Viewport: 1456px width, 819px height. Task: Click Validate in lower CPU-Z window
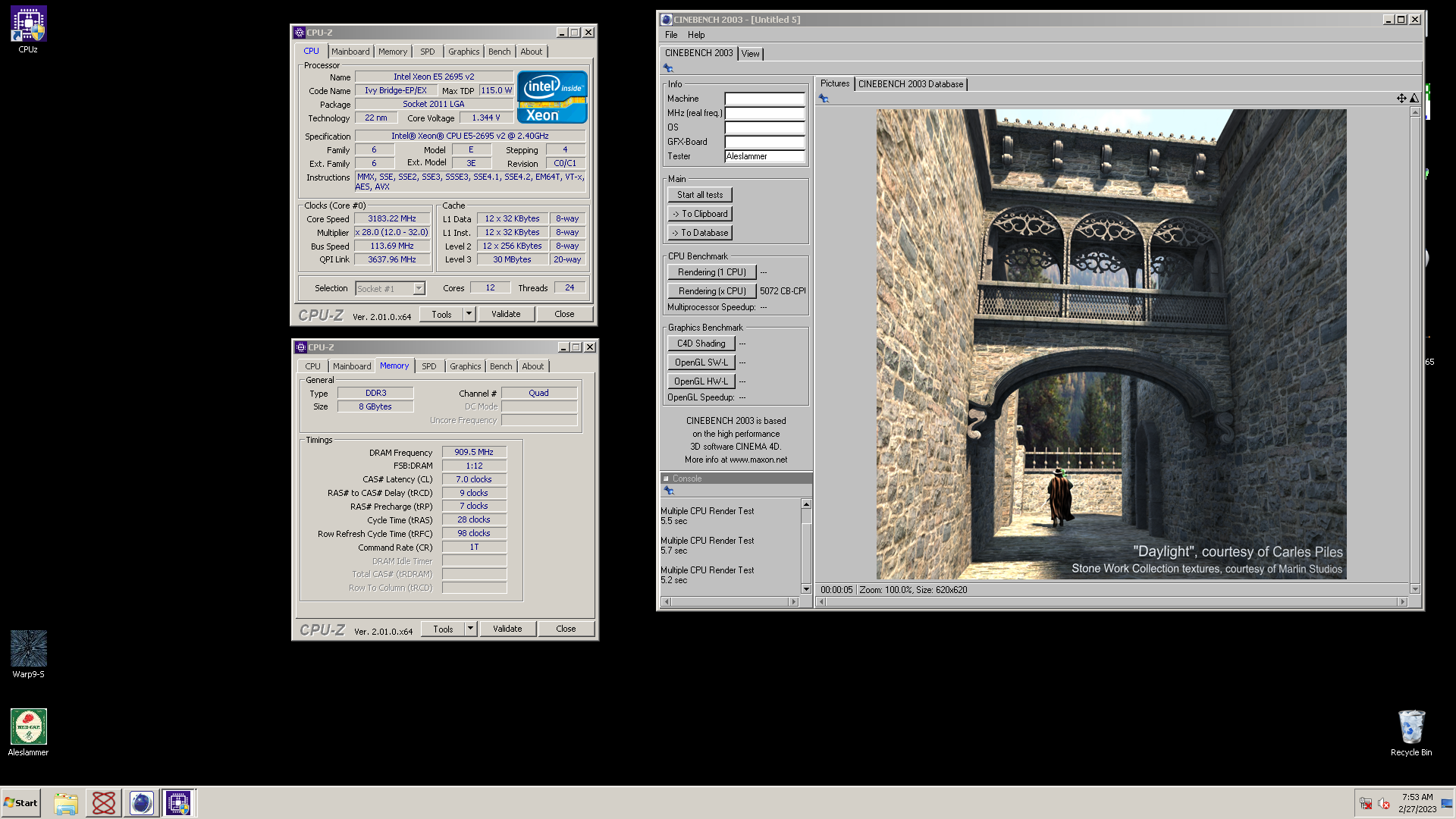pos(507,629)
